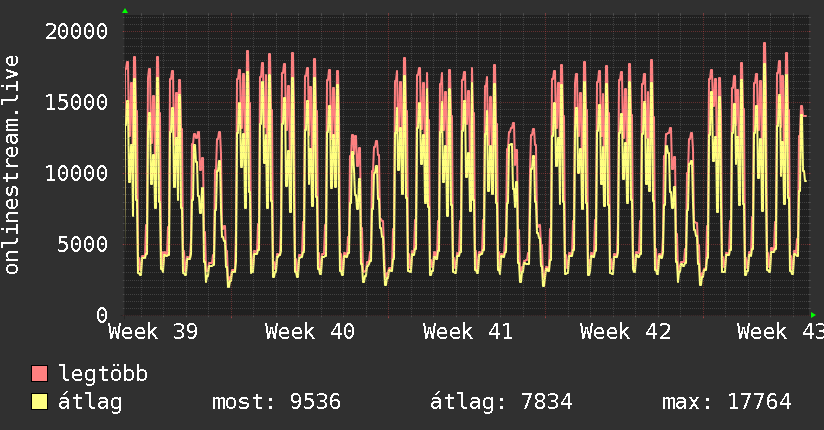Screen dimensions: 824x430
Task: Click the onlinestream.live vertical axis title
Action: point(11,165)
